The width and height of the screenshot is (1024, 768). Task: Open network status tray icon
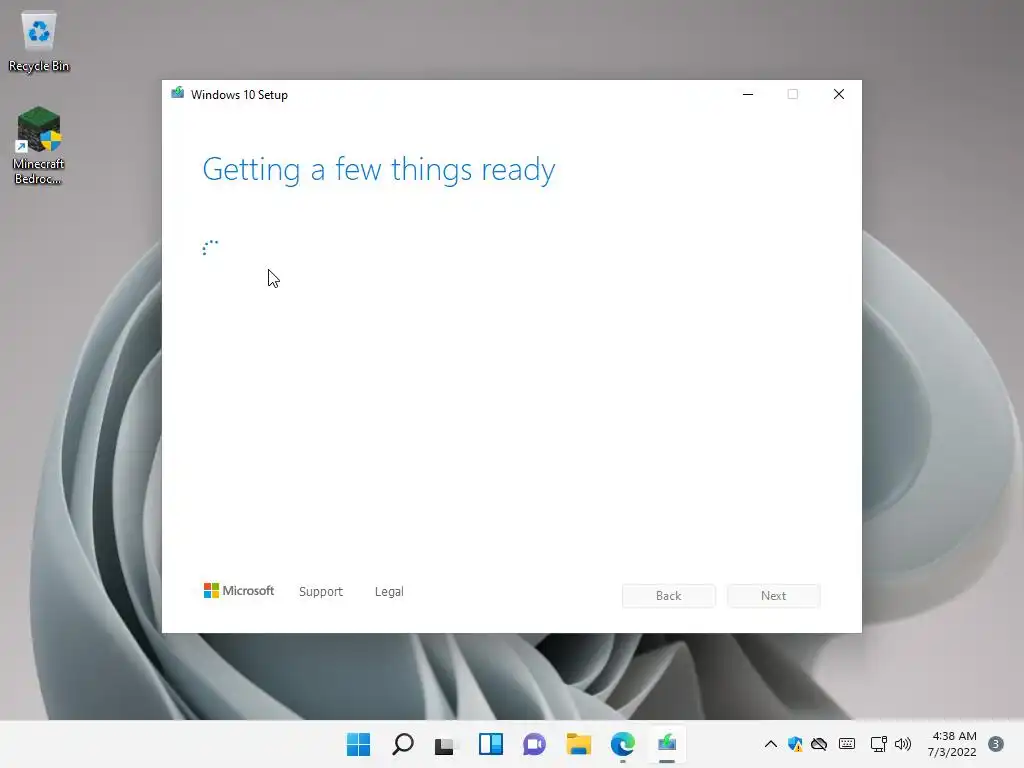pos(878,744)
